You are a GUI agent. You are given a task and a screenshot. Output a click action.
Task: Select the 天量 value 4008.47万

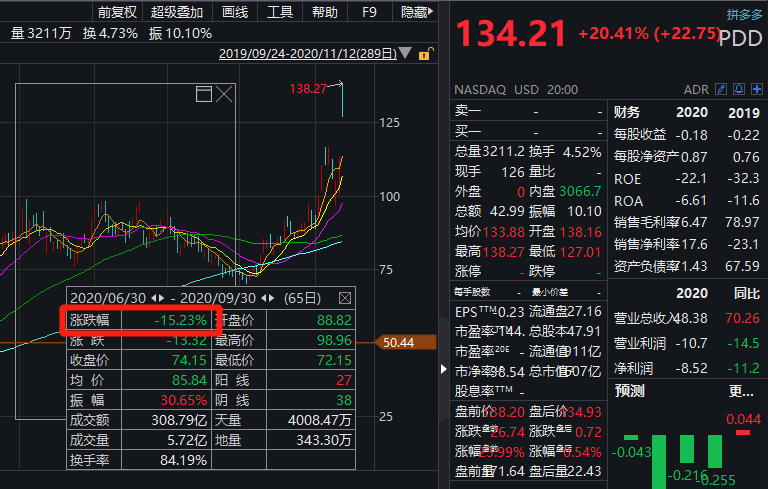point(320,420)
